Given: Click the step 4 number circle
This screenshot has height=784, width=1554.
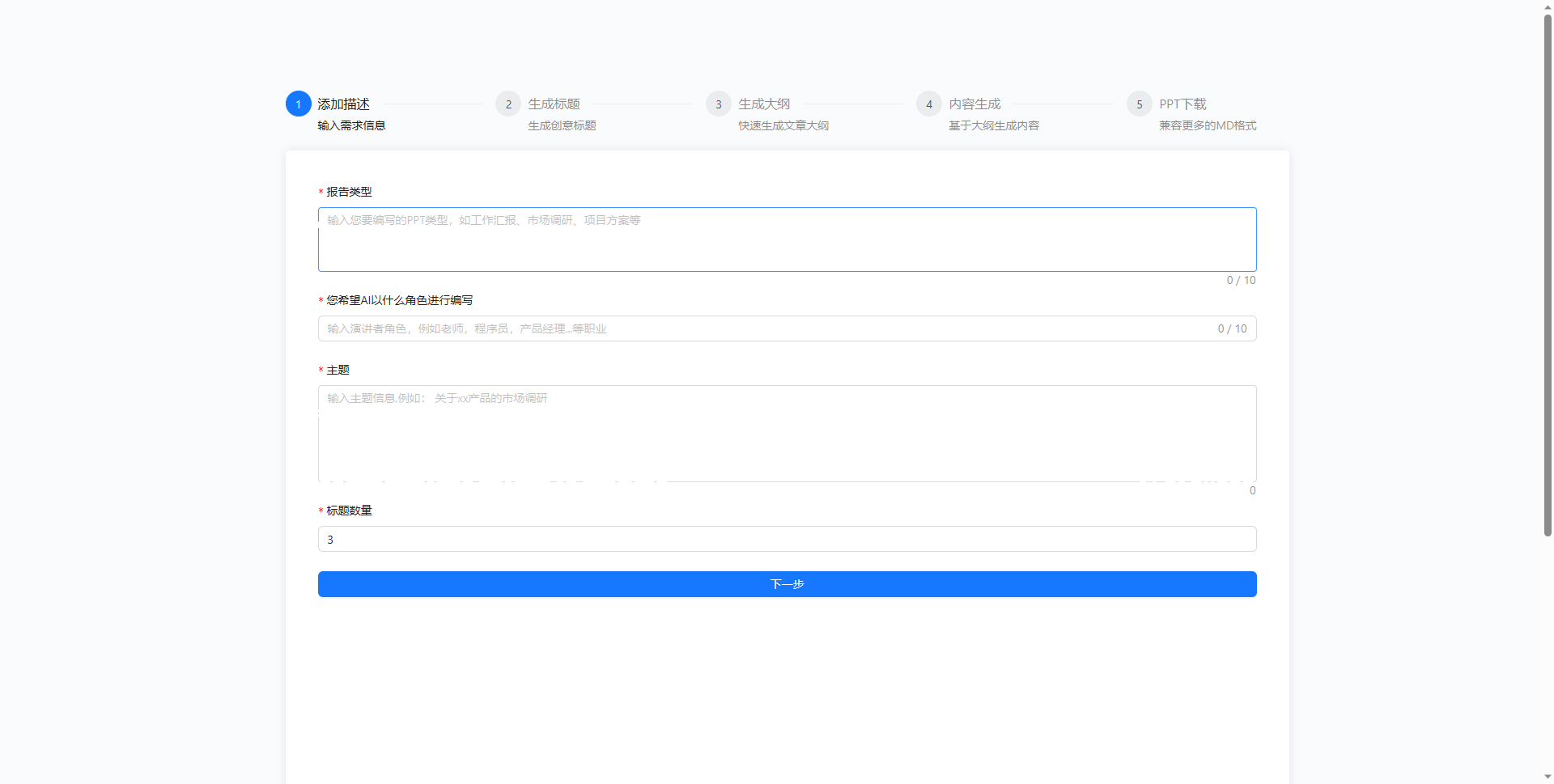Looking at the screenshot, I should [x=929, y=104].
